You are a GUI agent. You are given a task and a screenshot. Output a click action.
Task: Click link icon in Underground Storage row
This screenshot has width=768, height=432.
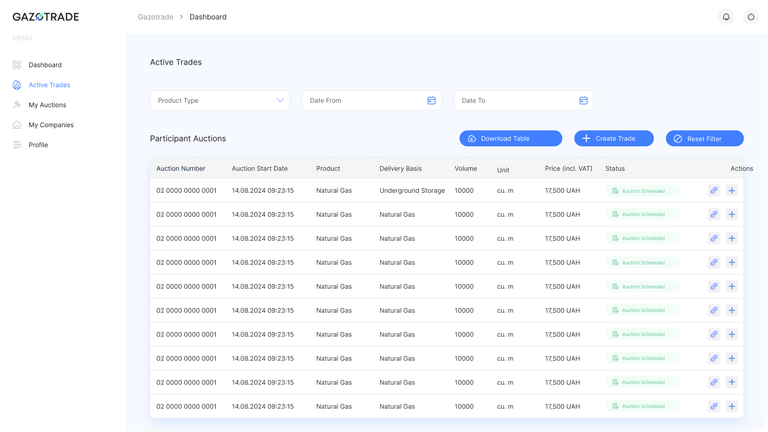coord(714,191)
